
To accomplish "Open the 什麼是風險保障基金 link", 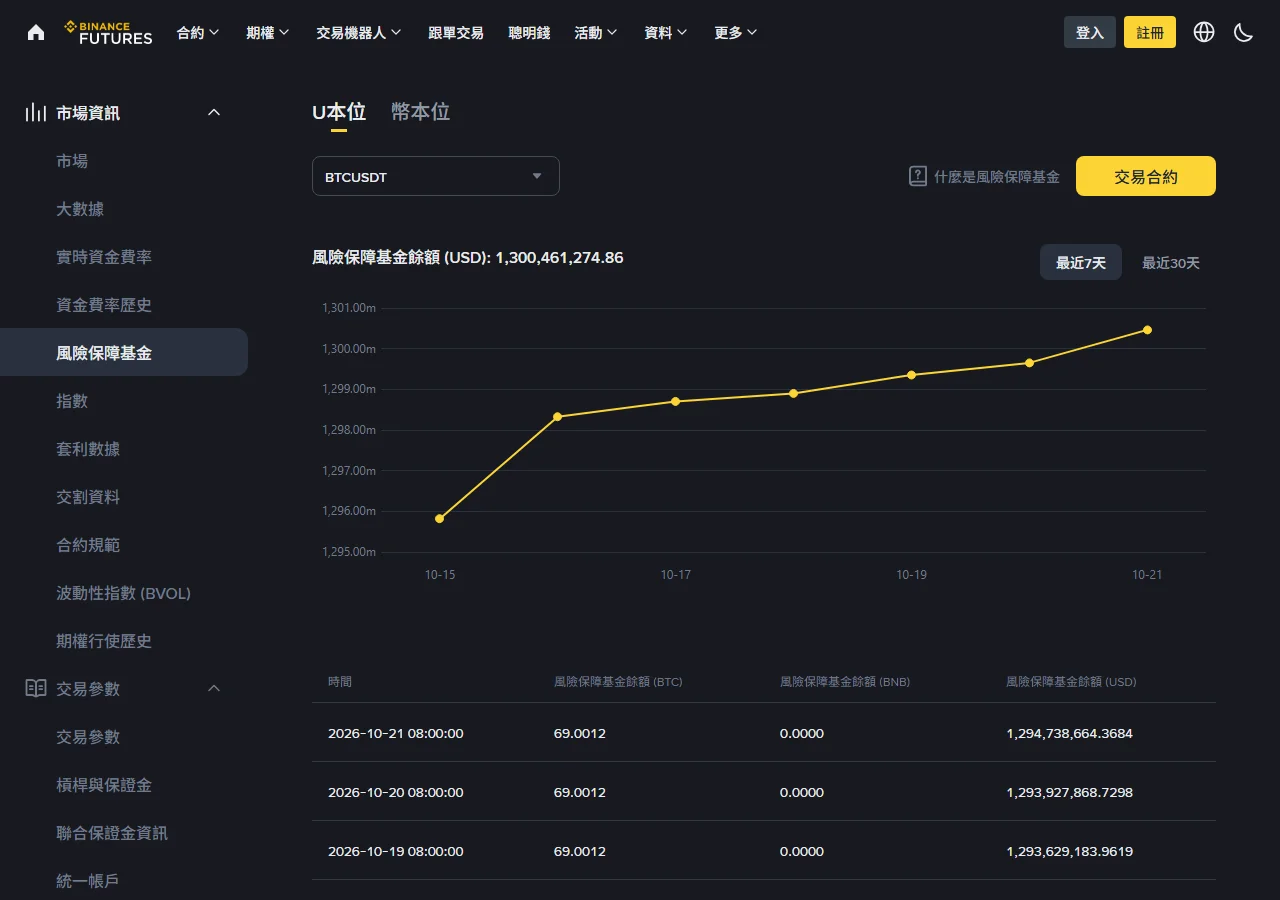I will (x=997, y=176).
